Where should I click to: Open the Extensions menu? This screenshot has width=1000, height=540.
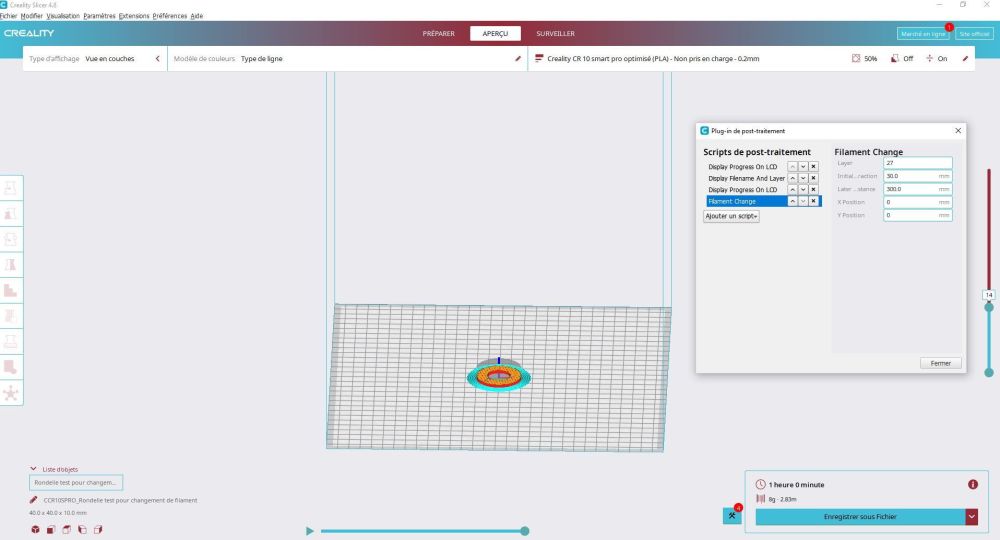(x=134, y=16)
